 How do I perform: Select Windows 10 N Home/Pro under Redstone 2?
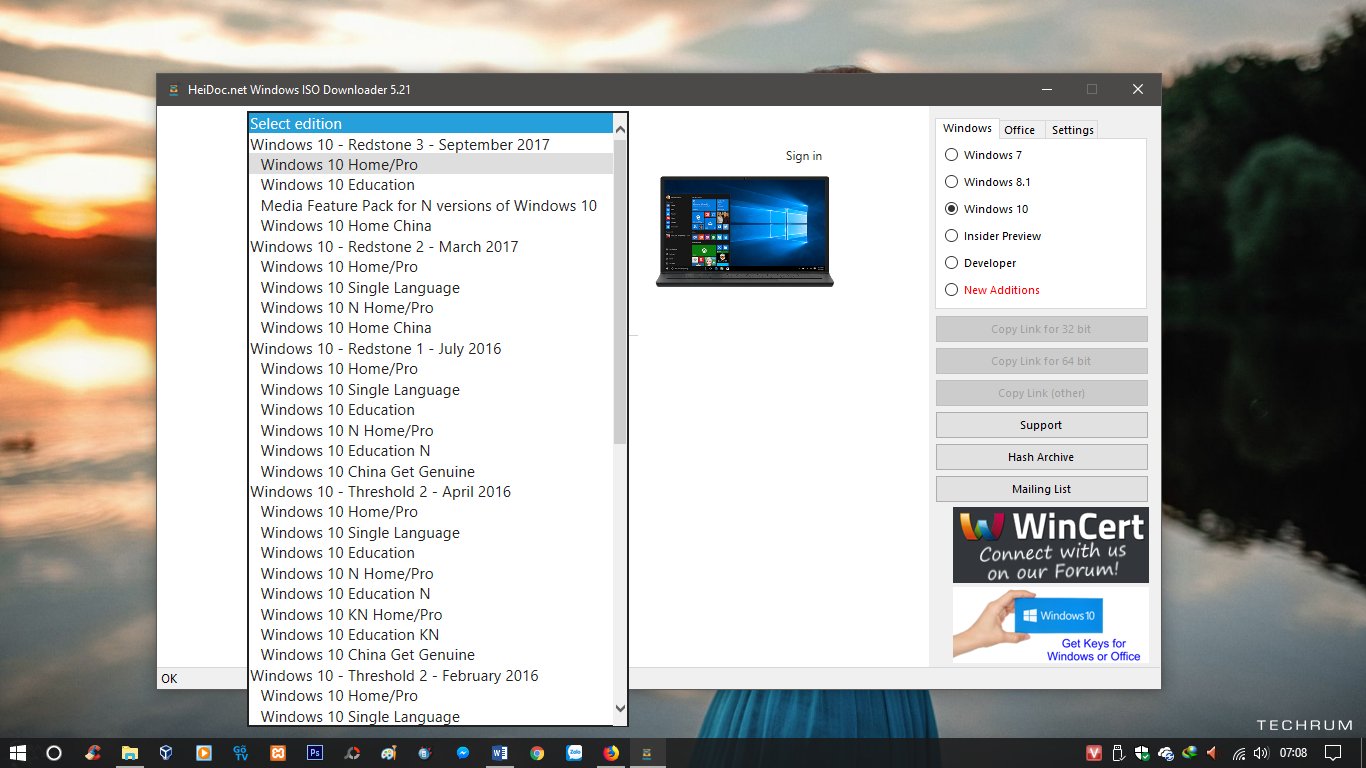click(x=431, y=308)
